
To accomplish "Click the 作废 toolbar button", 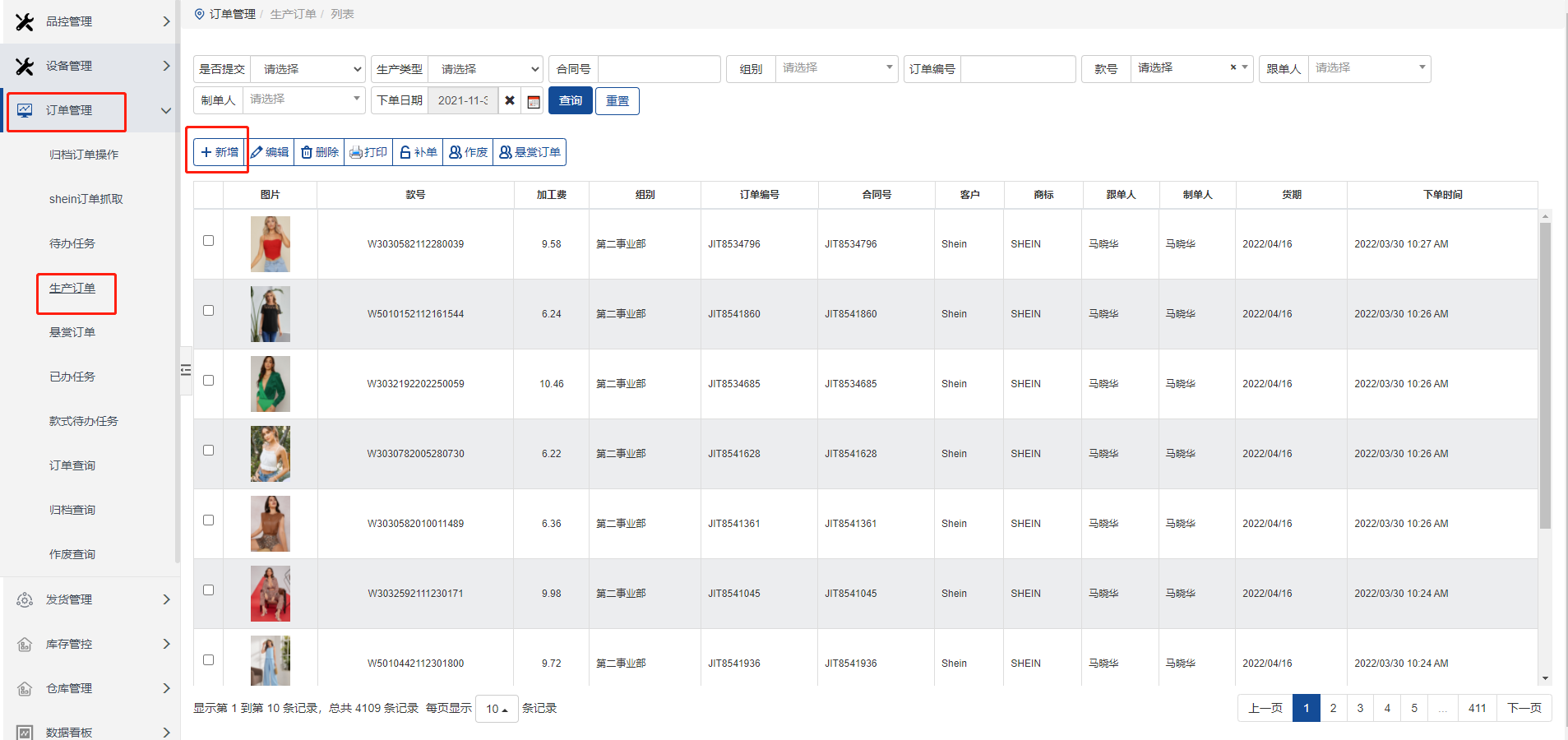I will coord(468,152).
